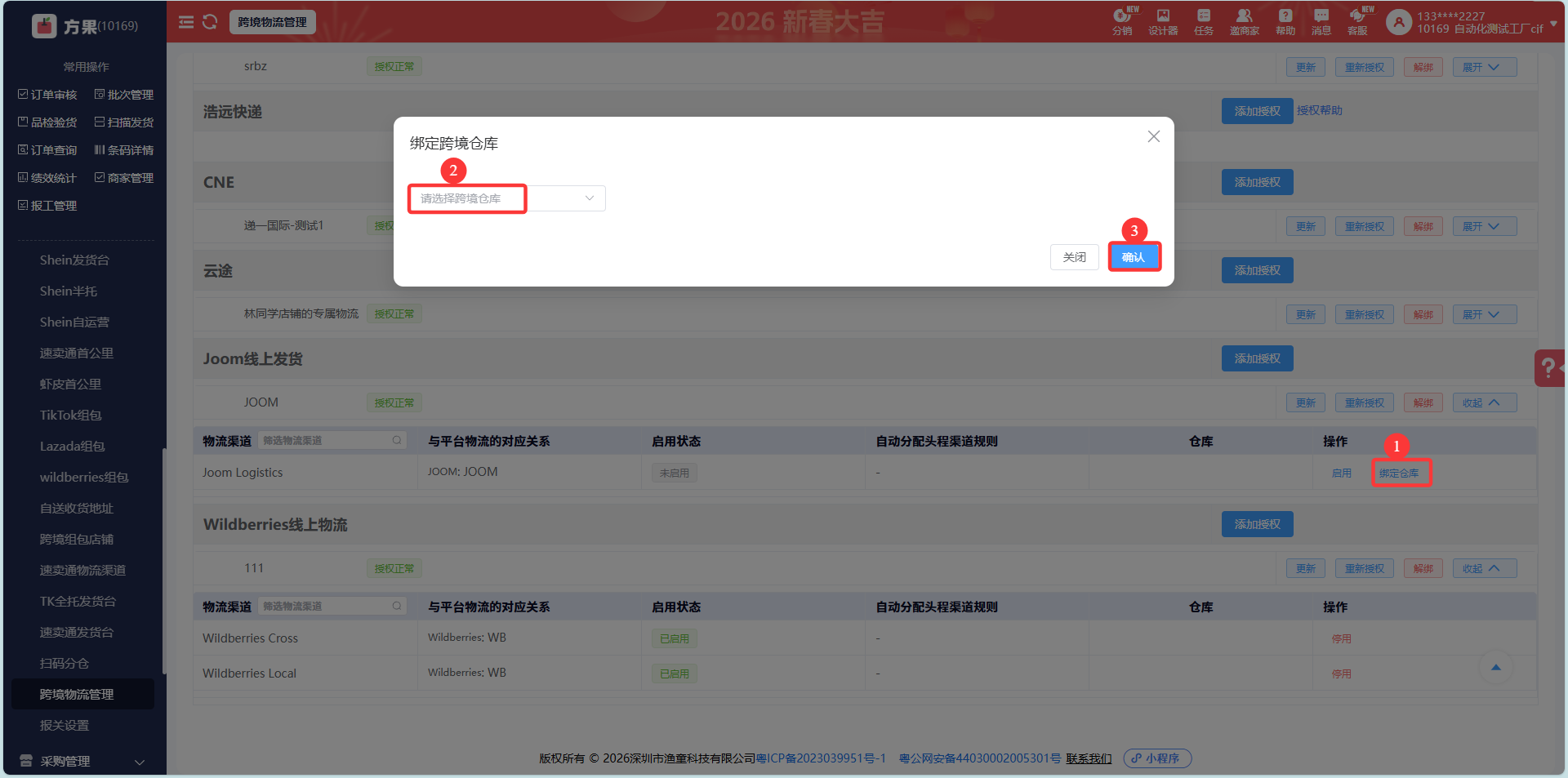Expand the 采购管理 sidebar section
This screenshot has width=1568, height=778.
[x=82, y=761]
